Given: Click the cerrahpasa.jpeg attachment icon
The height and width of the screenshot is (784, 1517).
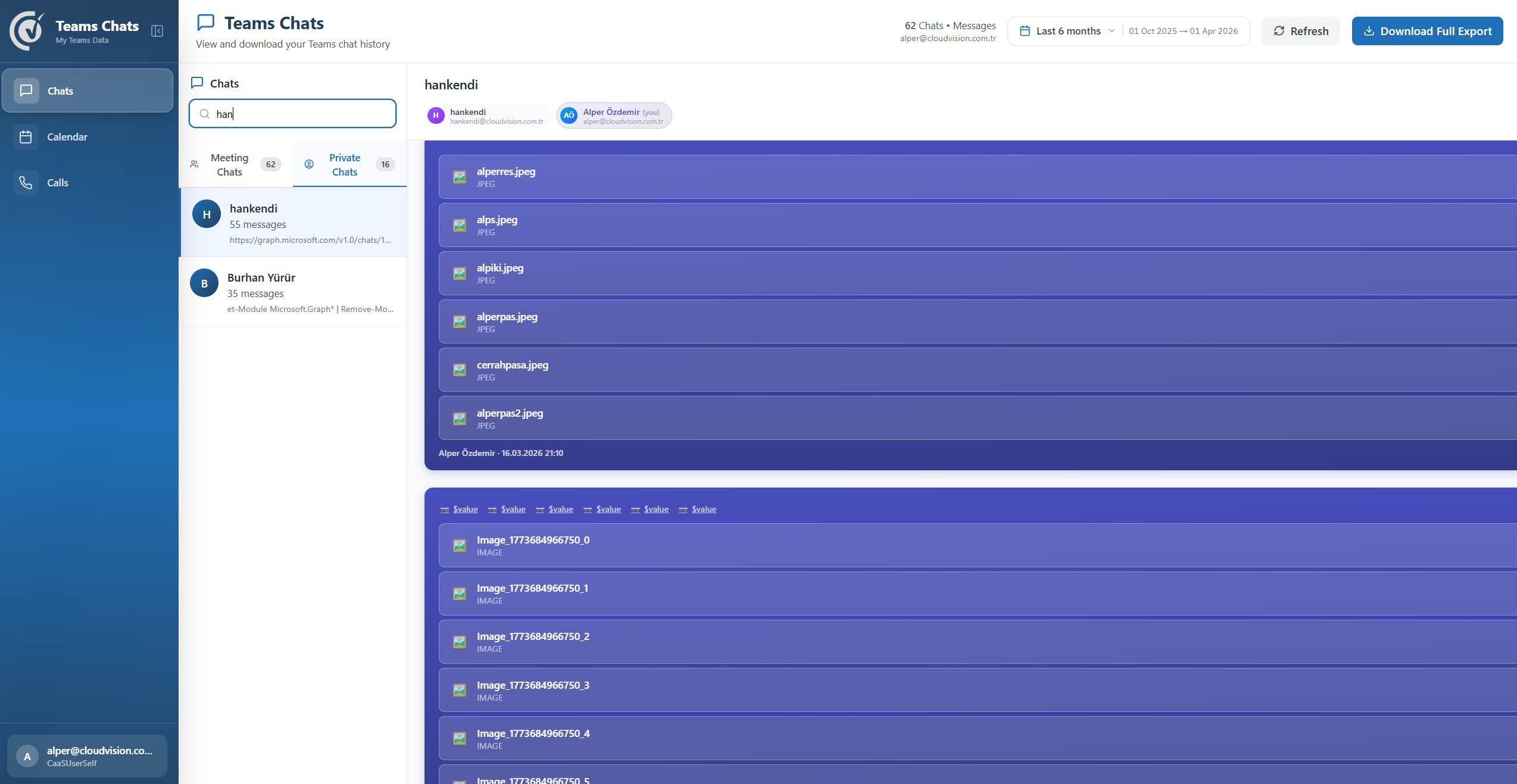Looking at the screenshot, I should point(460,370).
